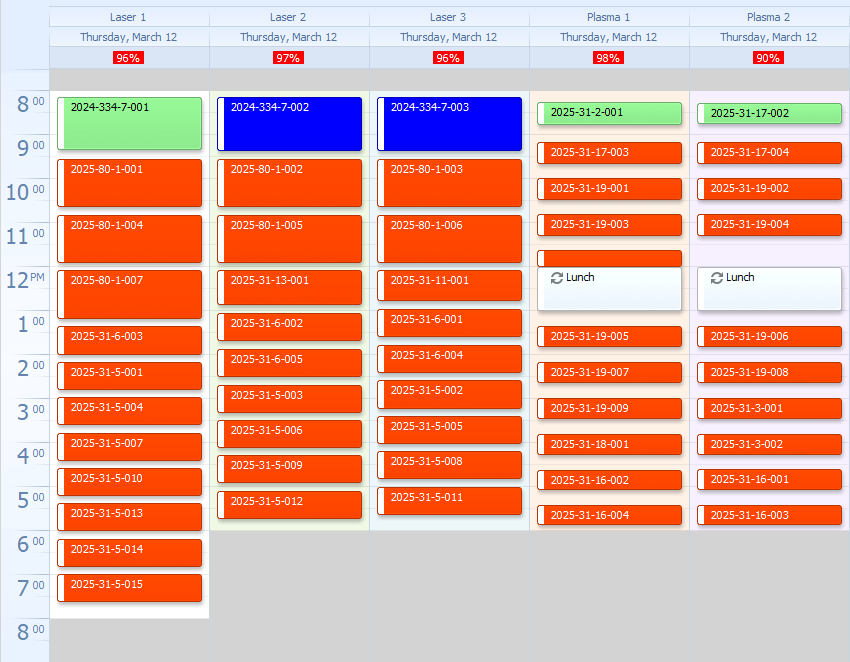850x662 pixels.
Task: Select the Laser 1 resource header
Action: tap(129, 17)
